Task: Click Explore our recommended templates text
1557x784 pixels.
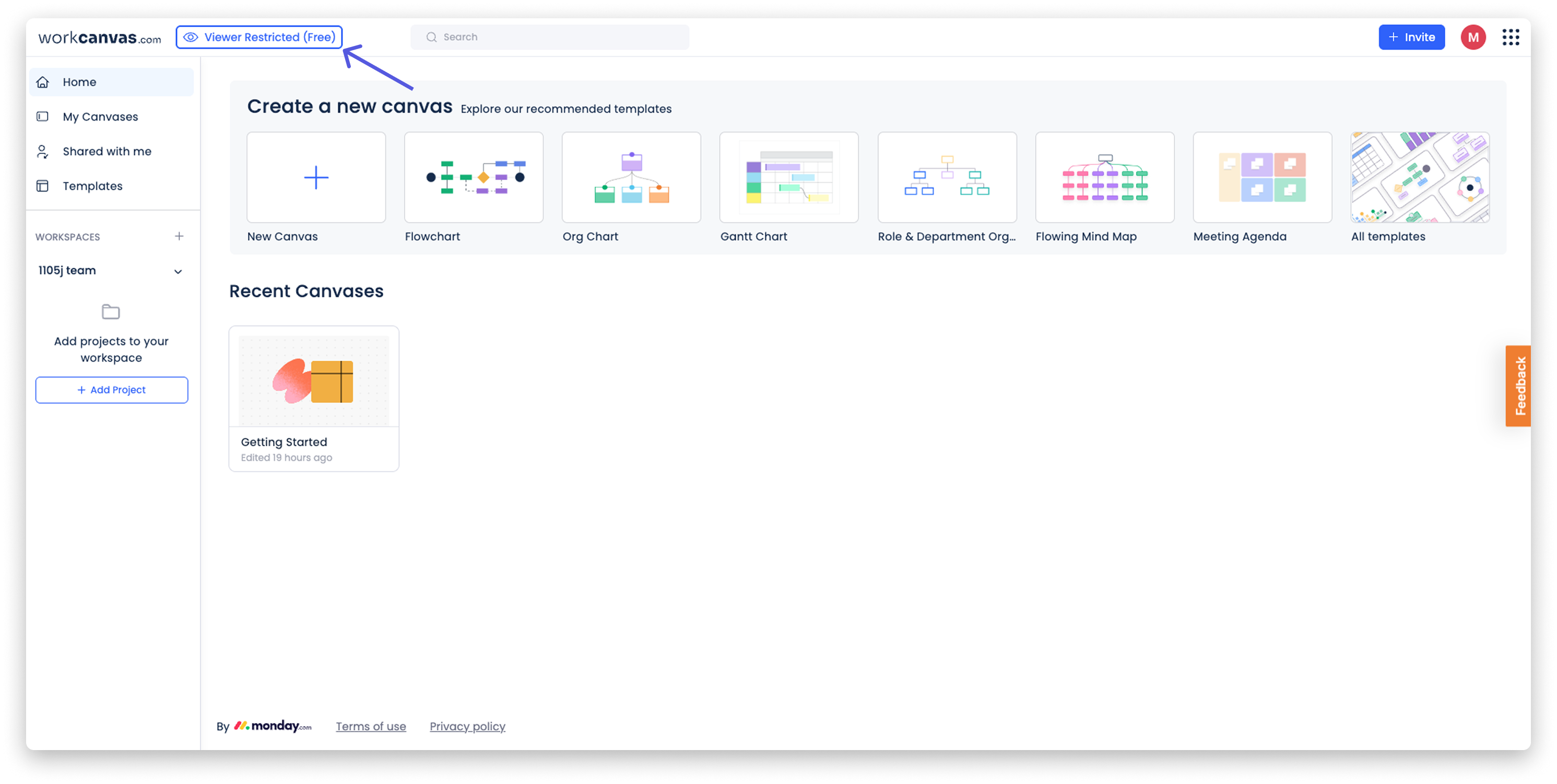Action: tap(566, 109)
